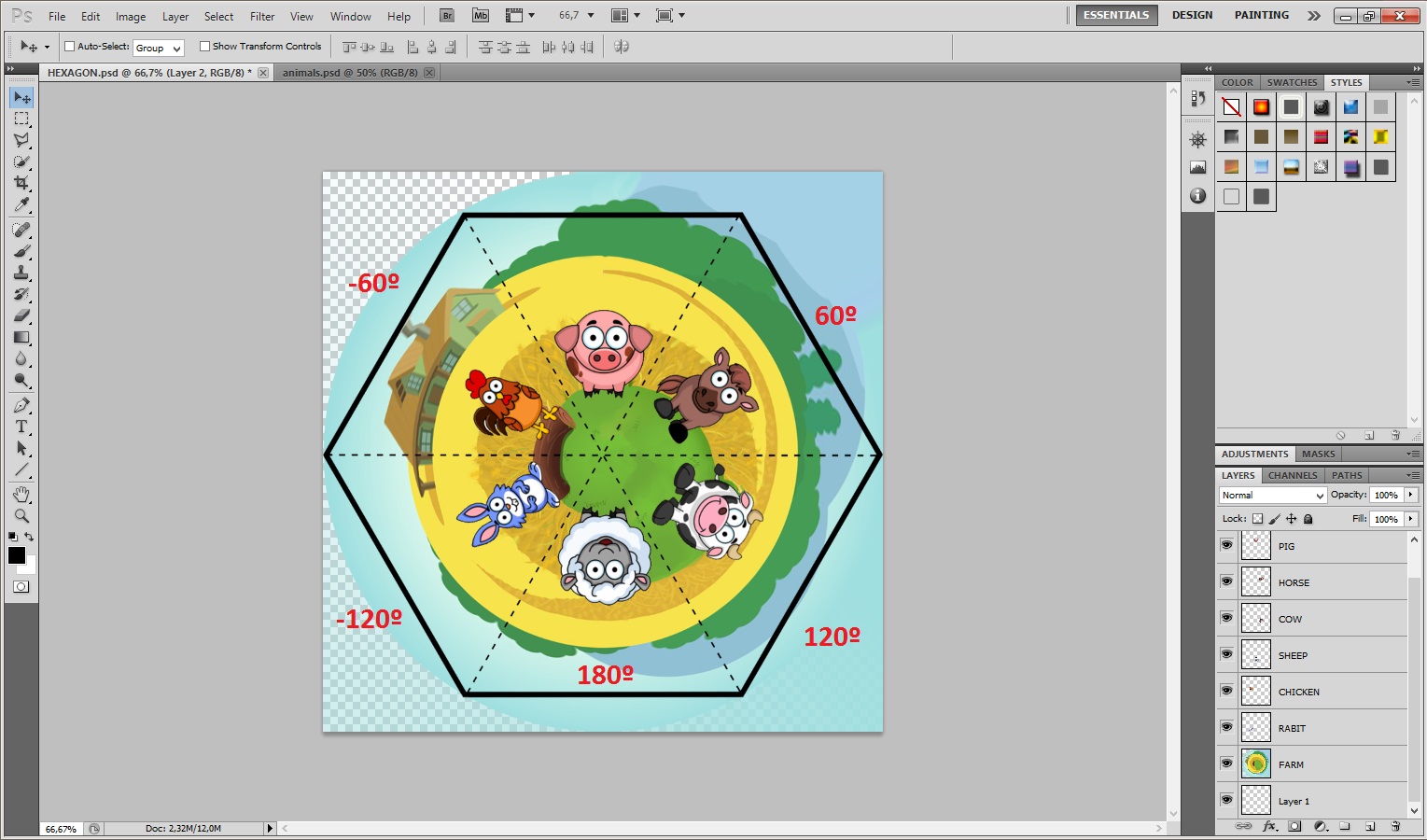Screen dimensions: 1427x840
Task: Open the Layers panel options menu
Action: 1413,476
